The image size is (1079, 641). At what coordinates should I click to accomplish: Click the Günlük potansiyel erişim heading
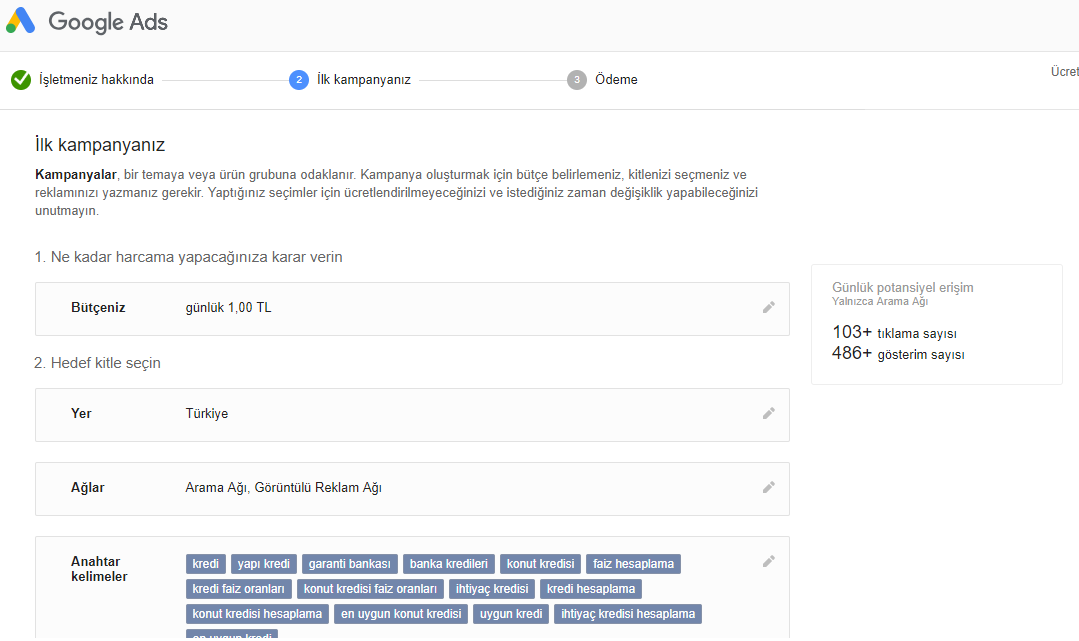click(x=903, y=287)
